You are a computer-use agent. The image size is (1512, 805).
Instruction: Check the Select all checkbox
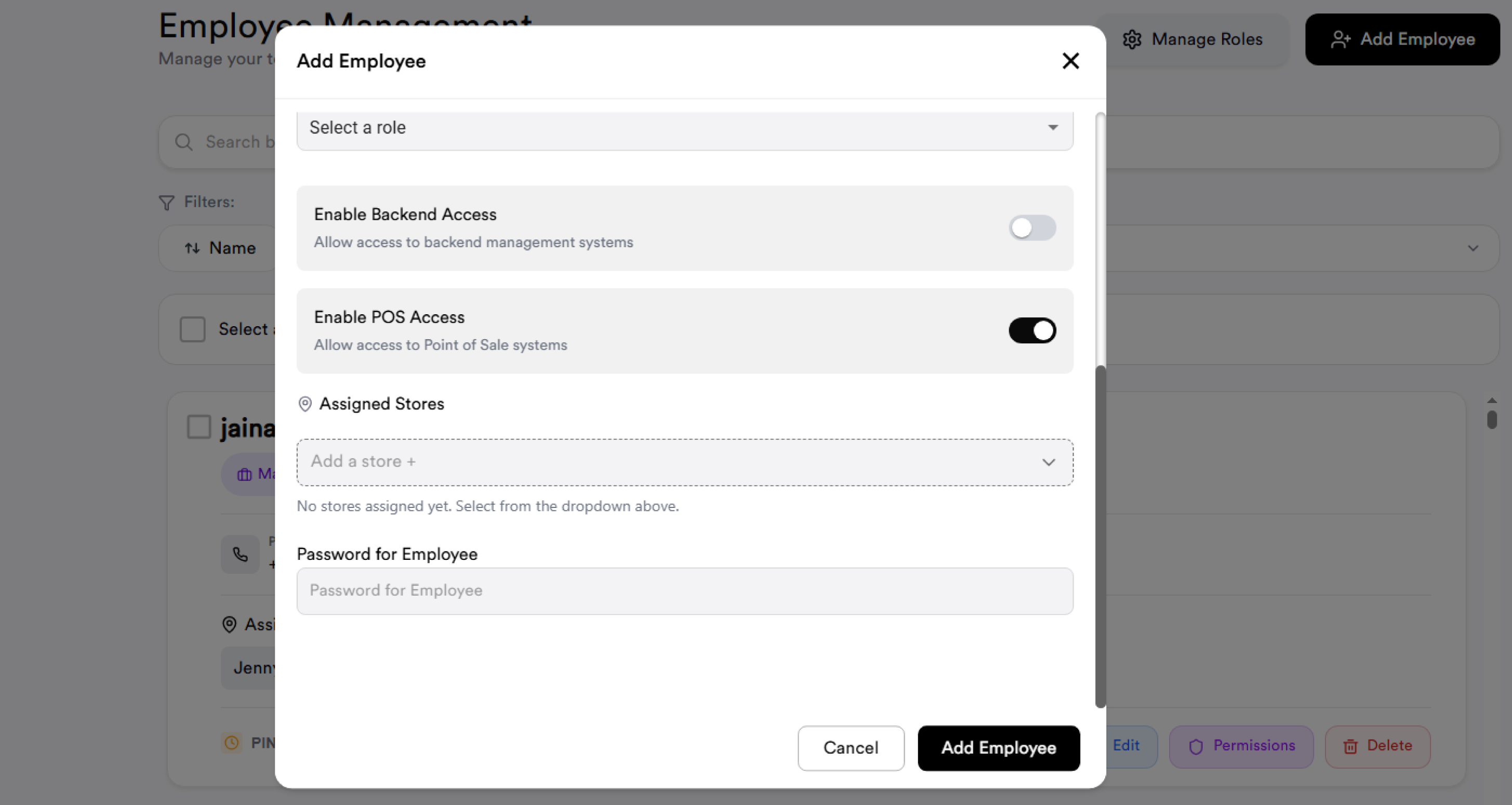193,329
